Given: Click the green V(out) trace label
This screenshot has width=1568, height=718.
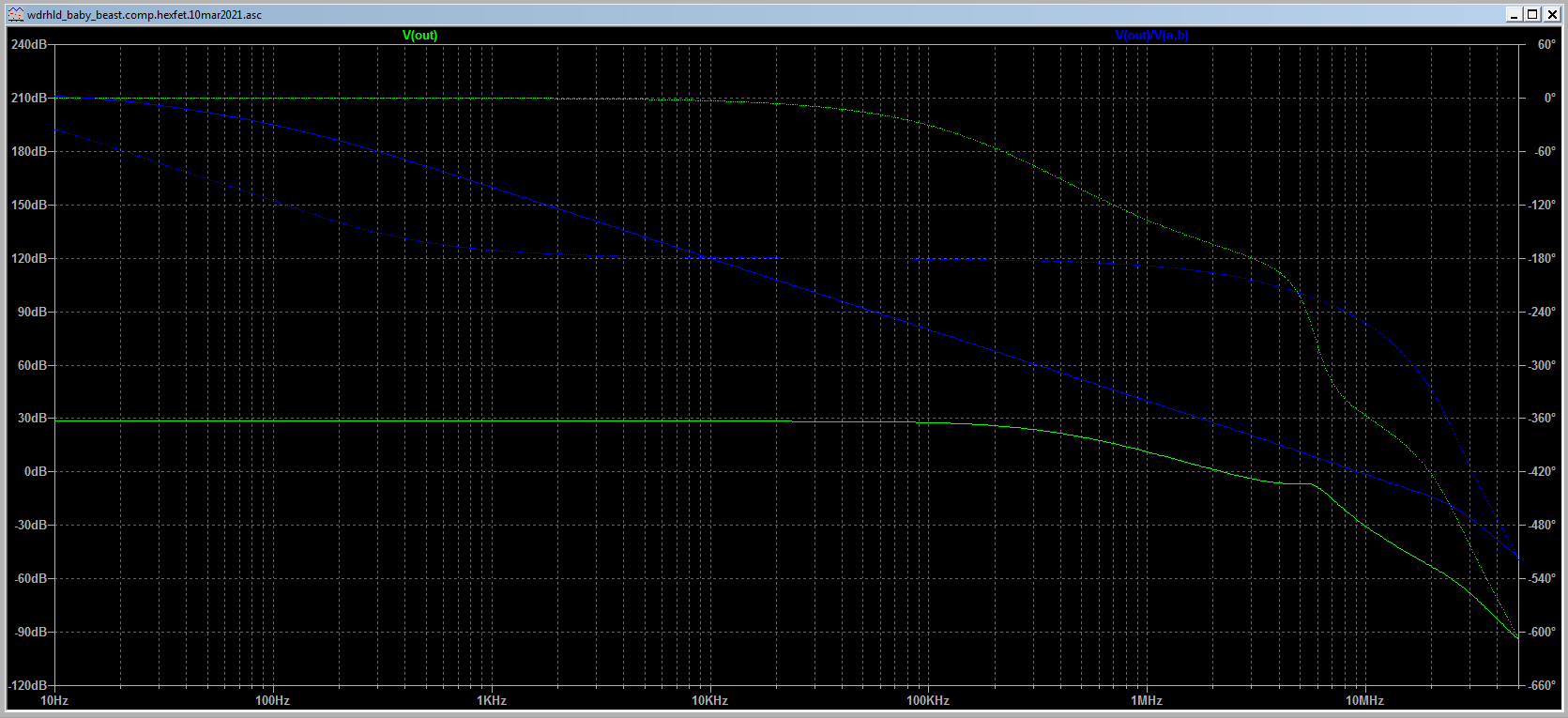Looking at the screenshot, I should click(419, 36).
